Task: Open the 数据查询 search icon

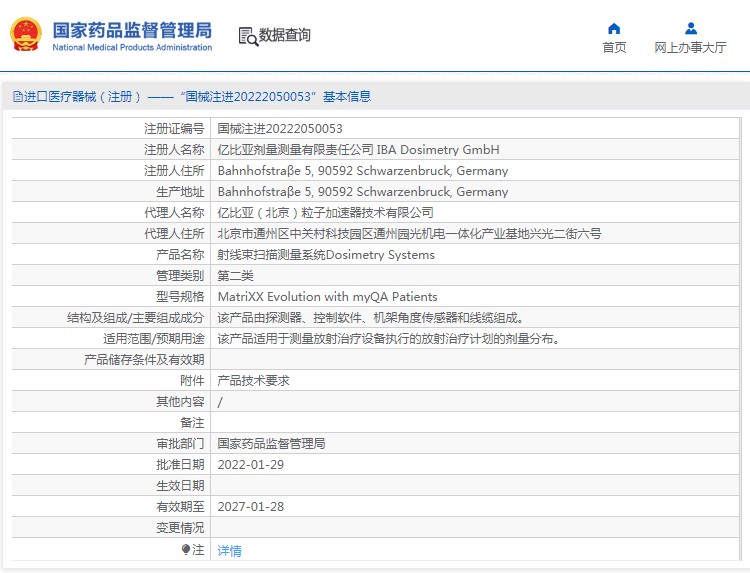Action: tap(248, 36)
